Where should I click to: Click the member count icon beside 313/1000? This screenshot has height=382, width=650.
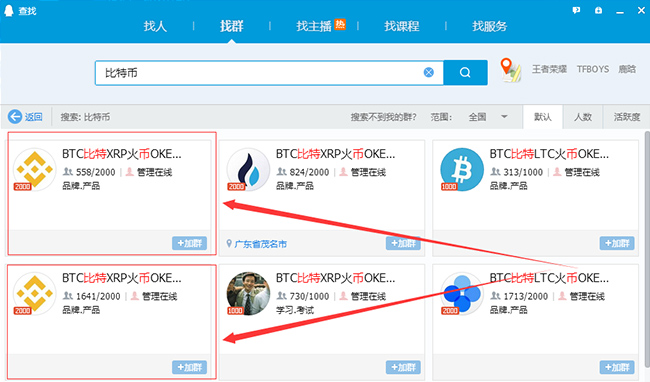click(x=495, y=172)
